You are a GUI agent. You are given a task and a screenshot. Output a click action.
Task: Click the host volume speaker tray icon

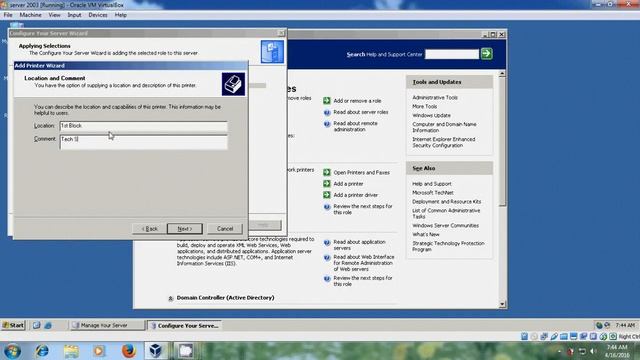(593, 351)
